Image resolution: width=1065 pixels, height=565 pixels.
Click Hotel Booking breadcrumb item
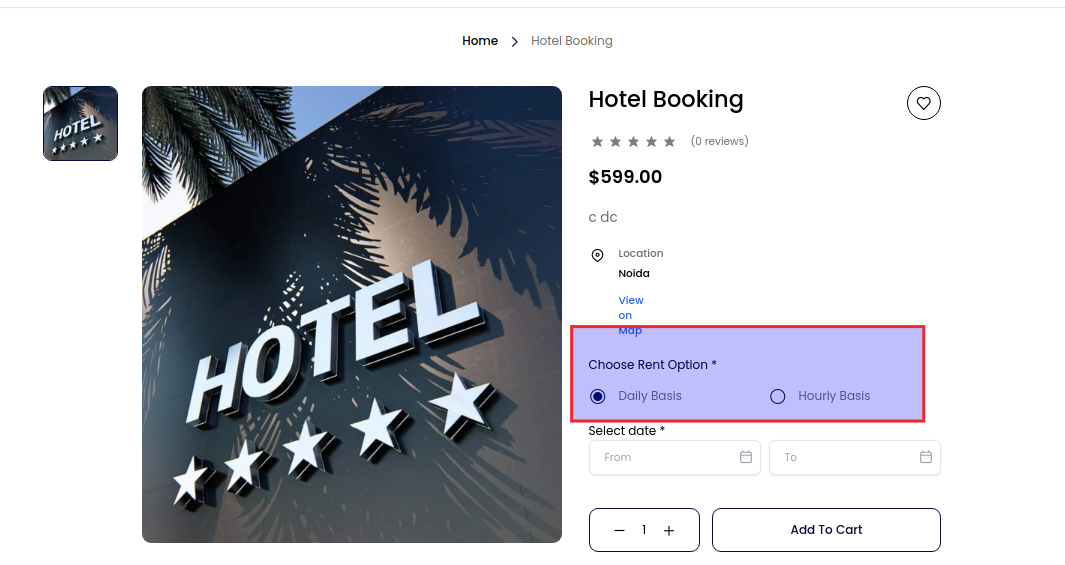click(572, 41)
